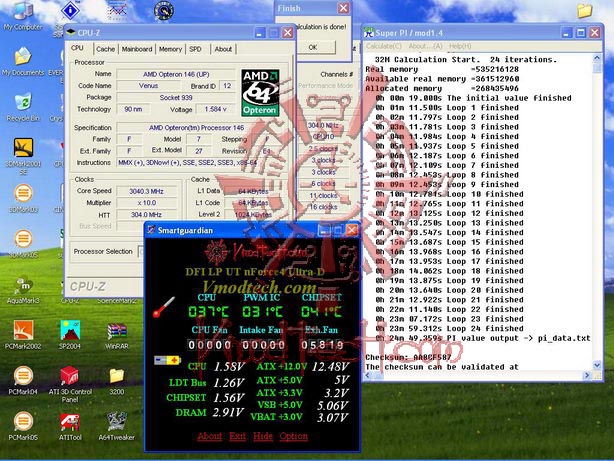Launch 3DMark05 desktop shortcut
This screenshot has height=461, width=614.
point(23,244)
